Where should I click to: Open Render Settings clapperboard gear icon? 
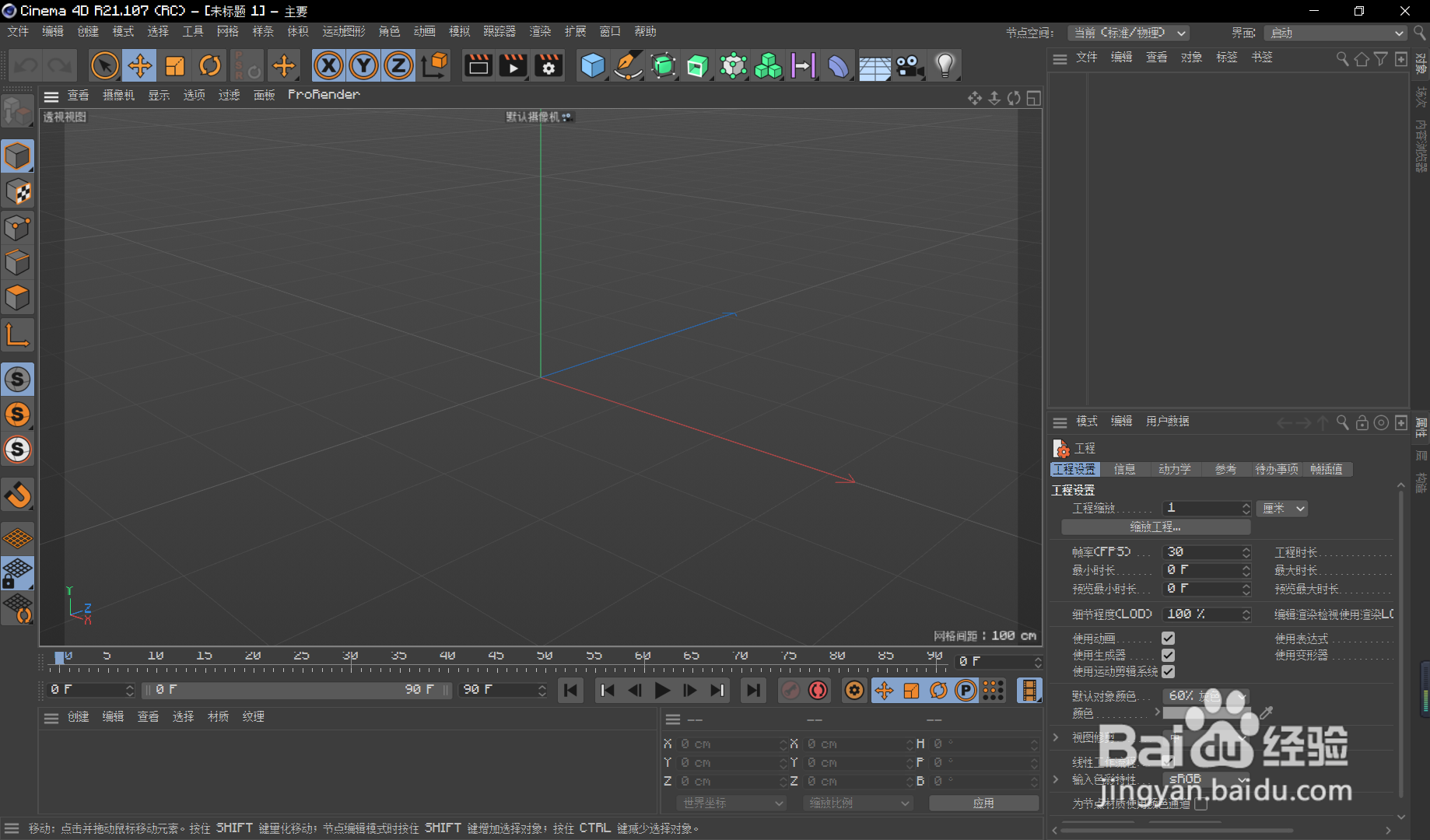point(549,66)
